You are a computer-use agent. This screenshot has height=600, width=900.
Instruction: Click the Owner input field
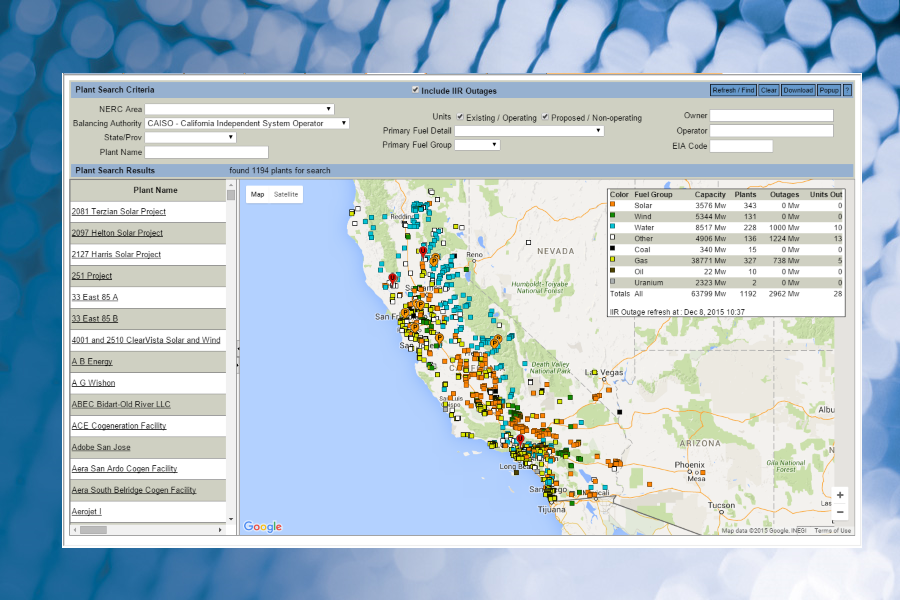pyautogui.click(x=771, y=115)
